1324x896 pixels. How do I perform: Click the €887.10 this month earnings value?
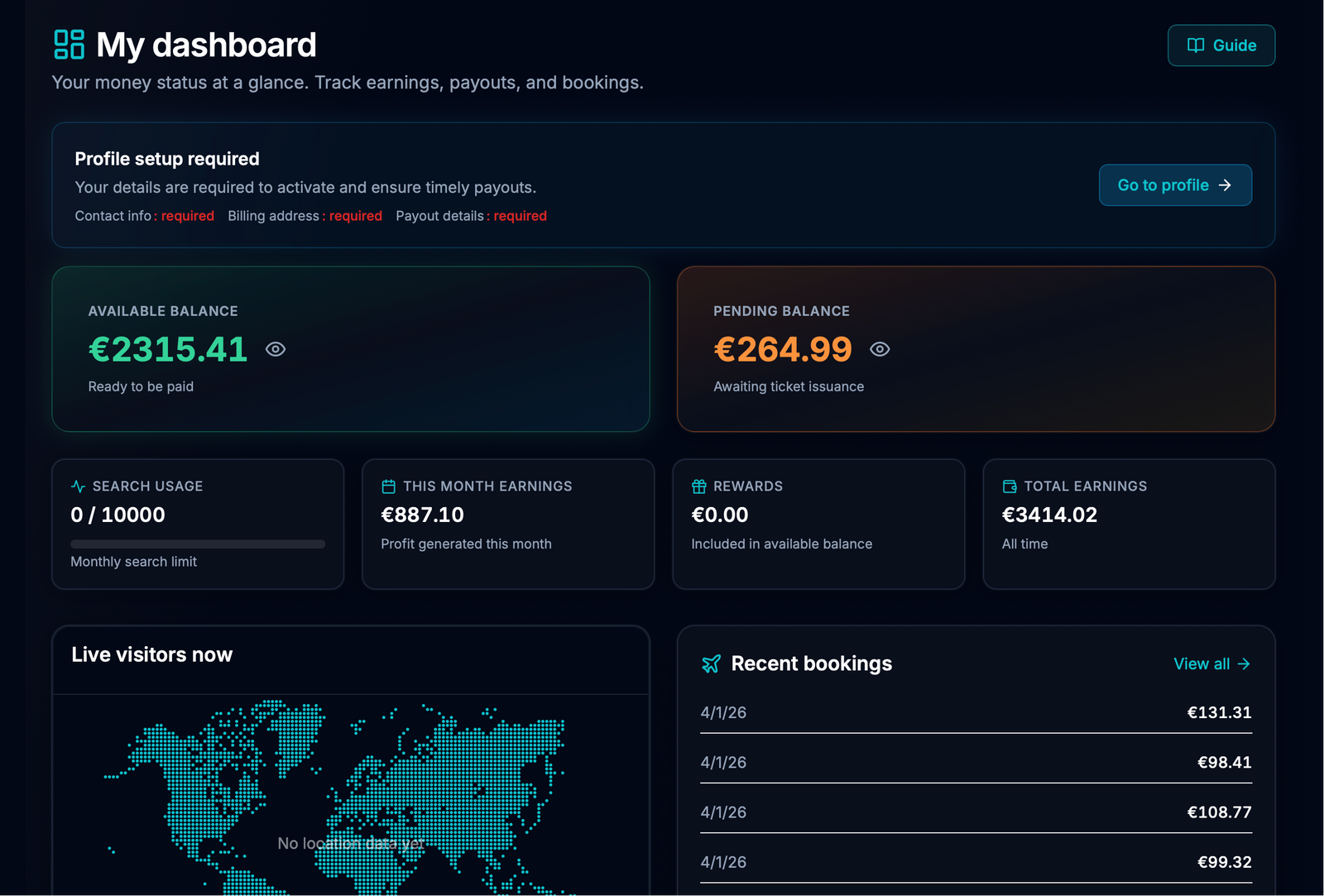pos(422,515)
